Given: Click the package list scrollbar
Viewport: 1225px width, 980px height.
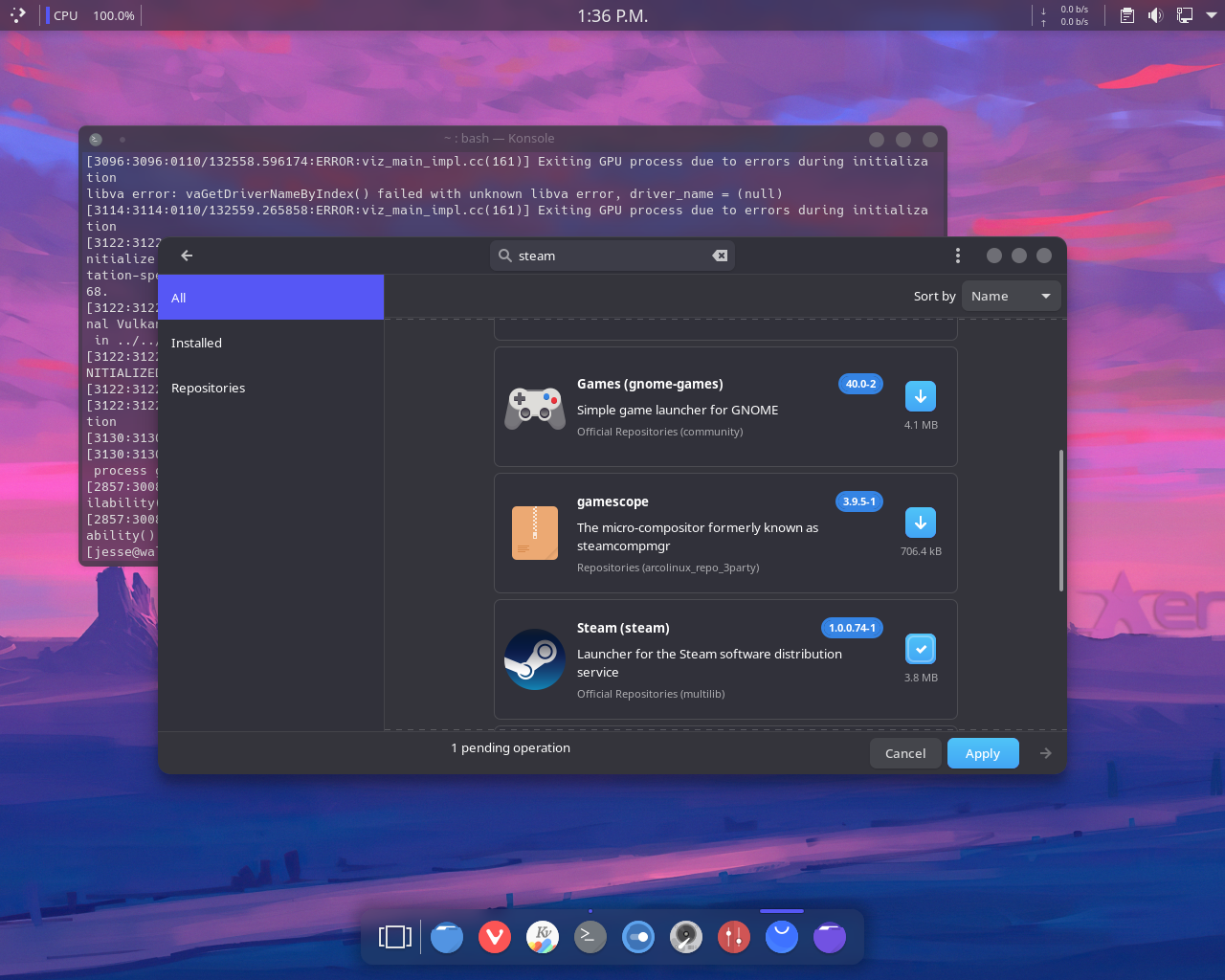Looking at the screenshot, I should (x=1060, y=521).
